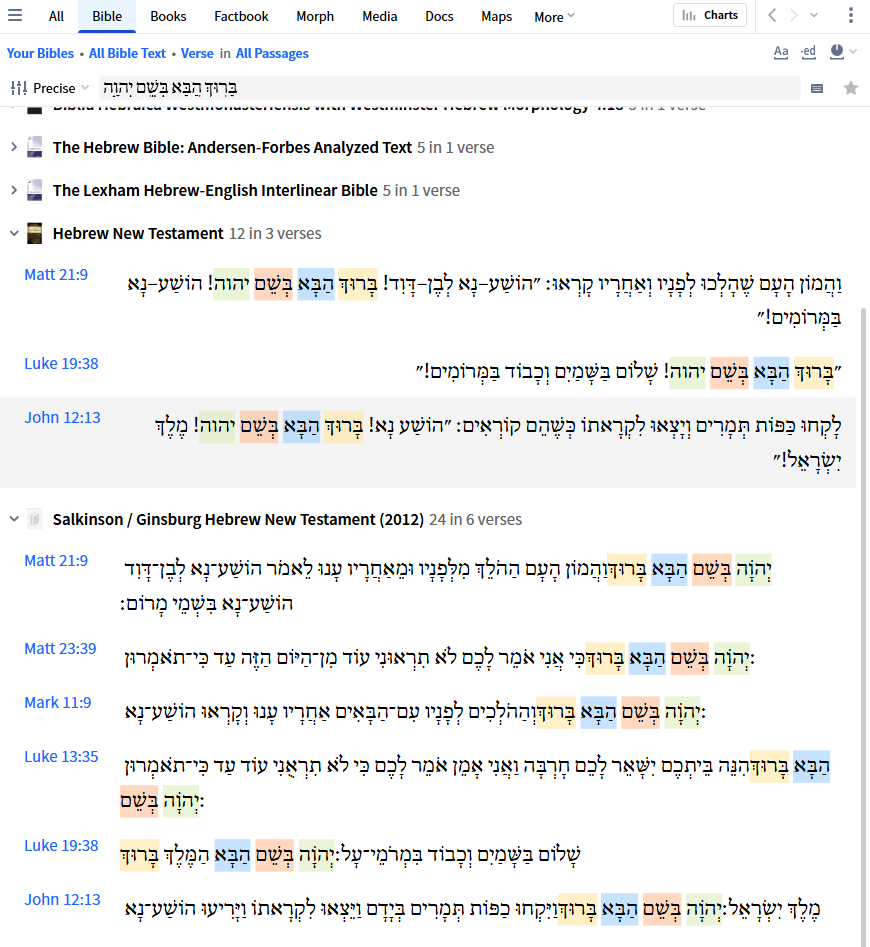Click the Charts button
870x947 pixels.
[x=710, y=15]
